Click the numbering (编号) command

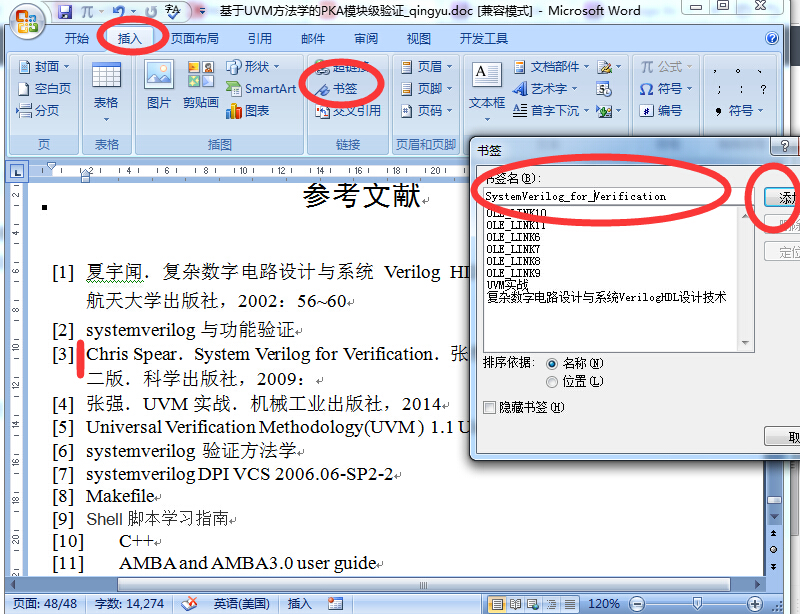click(661, 110)
